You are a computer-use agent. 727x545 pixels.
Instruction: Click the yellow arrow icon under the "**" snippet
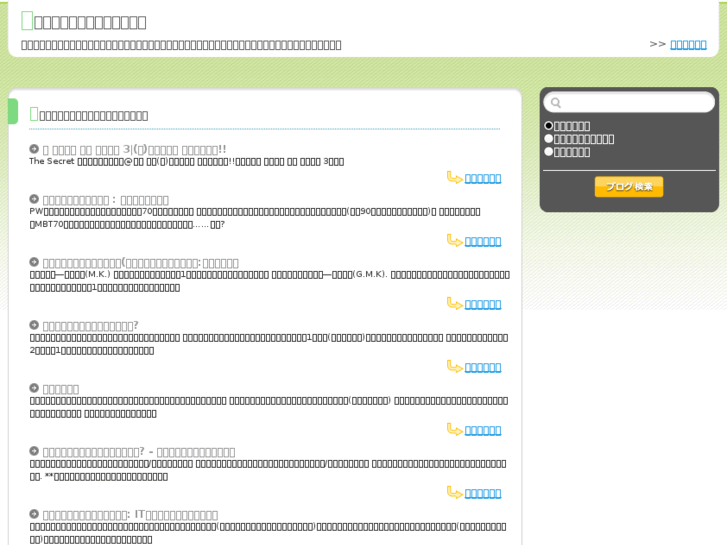[454, 493]
